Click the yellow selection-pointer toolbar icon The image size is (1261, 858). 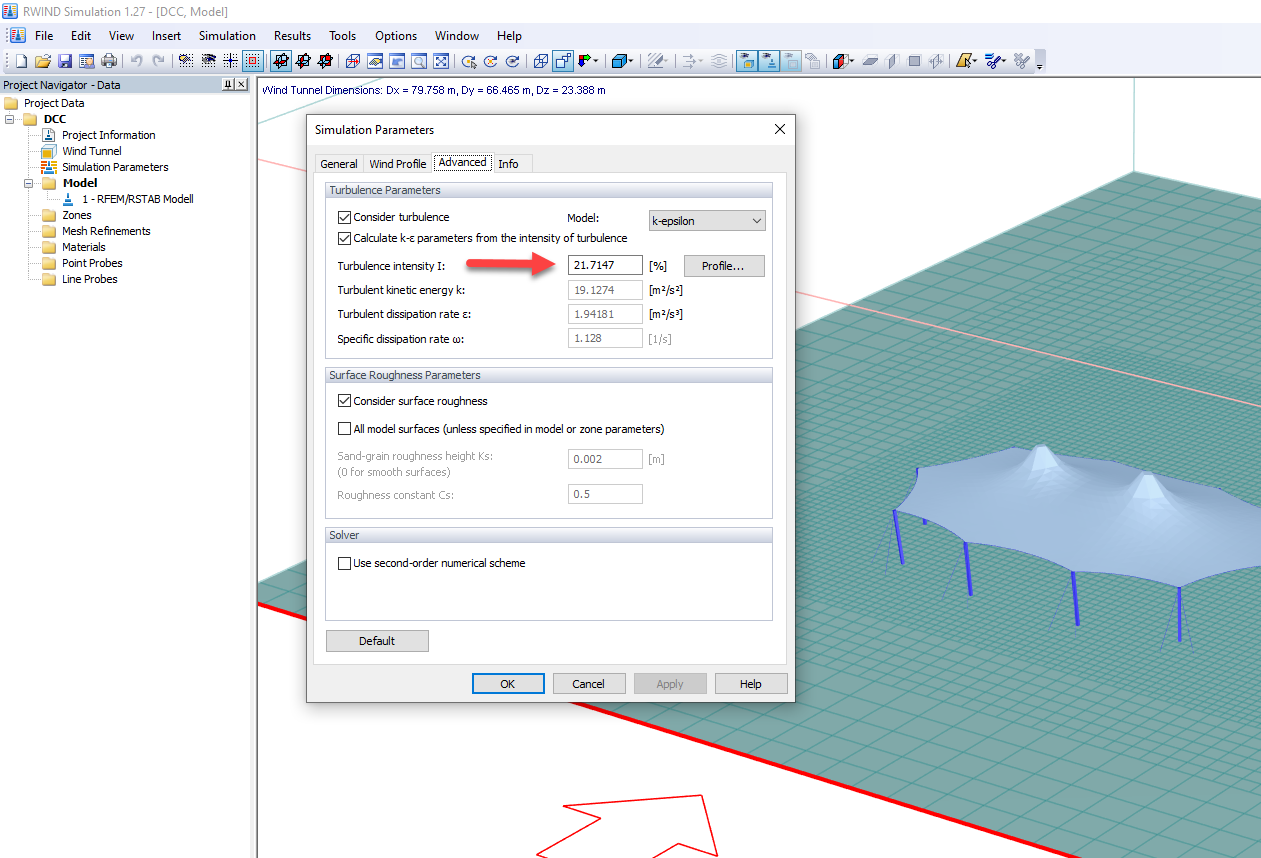click(964, 61)
